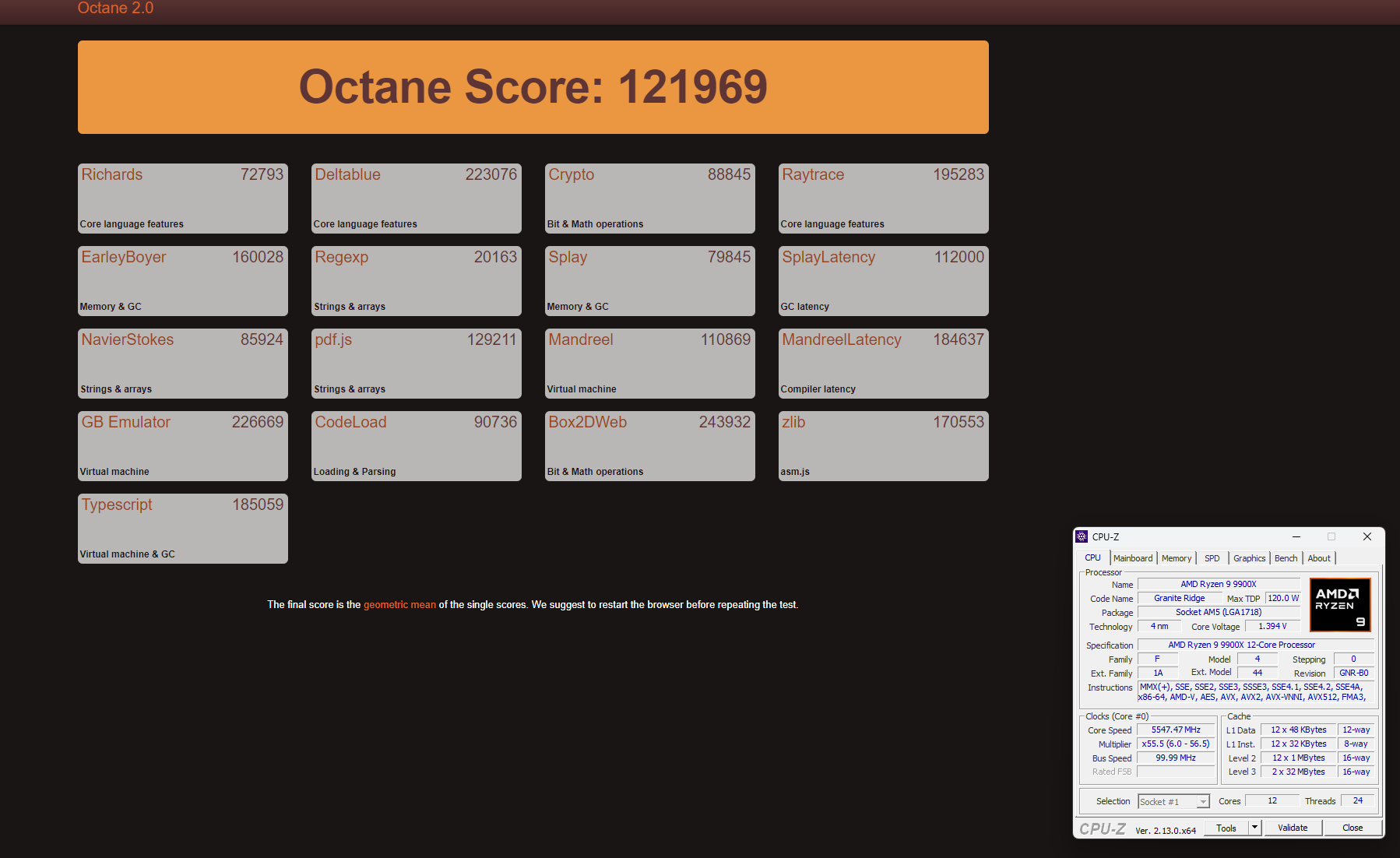Follow the geometric mean link
The width and height of the screenshot is (1400, 858).
tap(399, 604)
